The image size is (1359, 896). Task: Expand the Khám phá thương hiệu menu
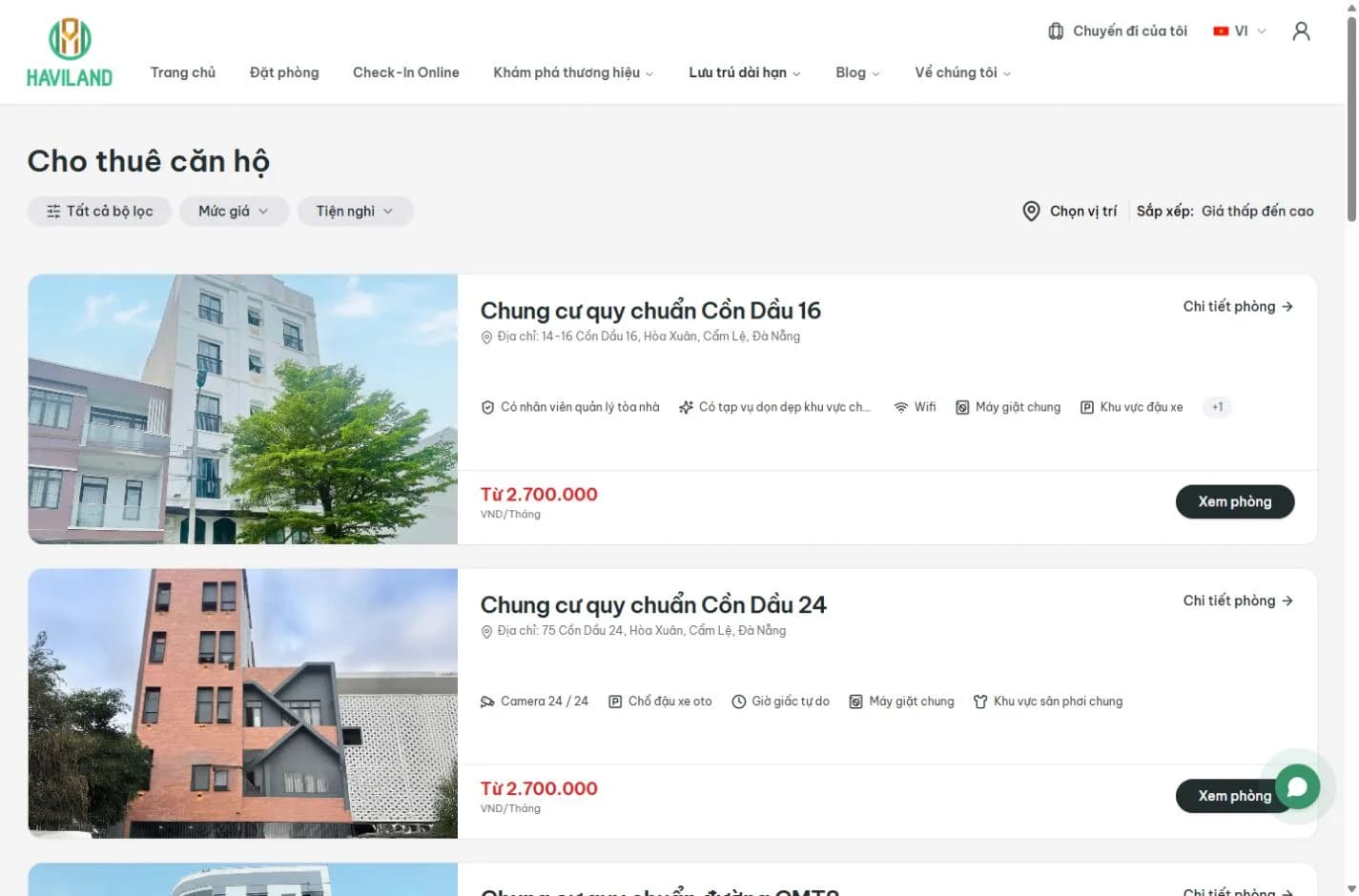click(573, 72)
